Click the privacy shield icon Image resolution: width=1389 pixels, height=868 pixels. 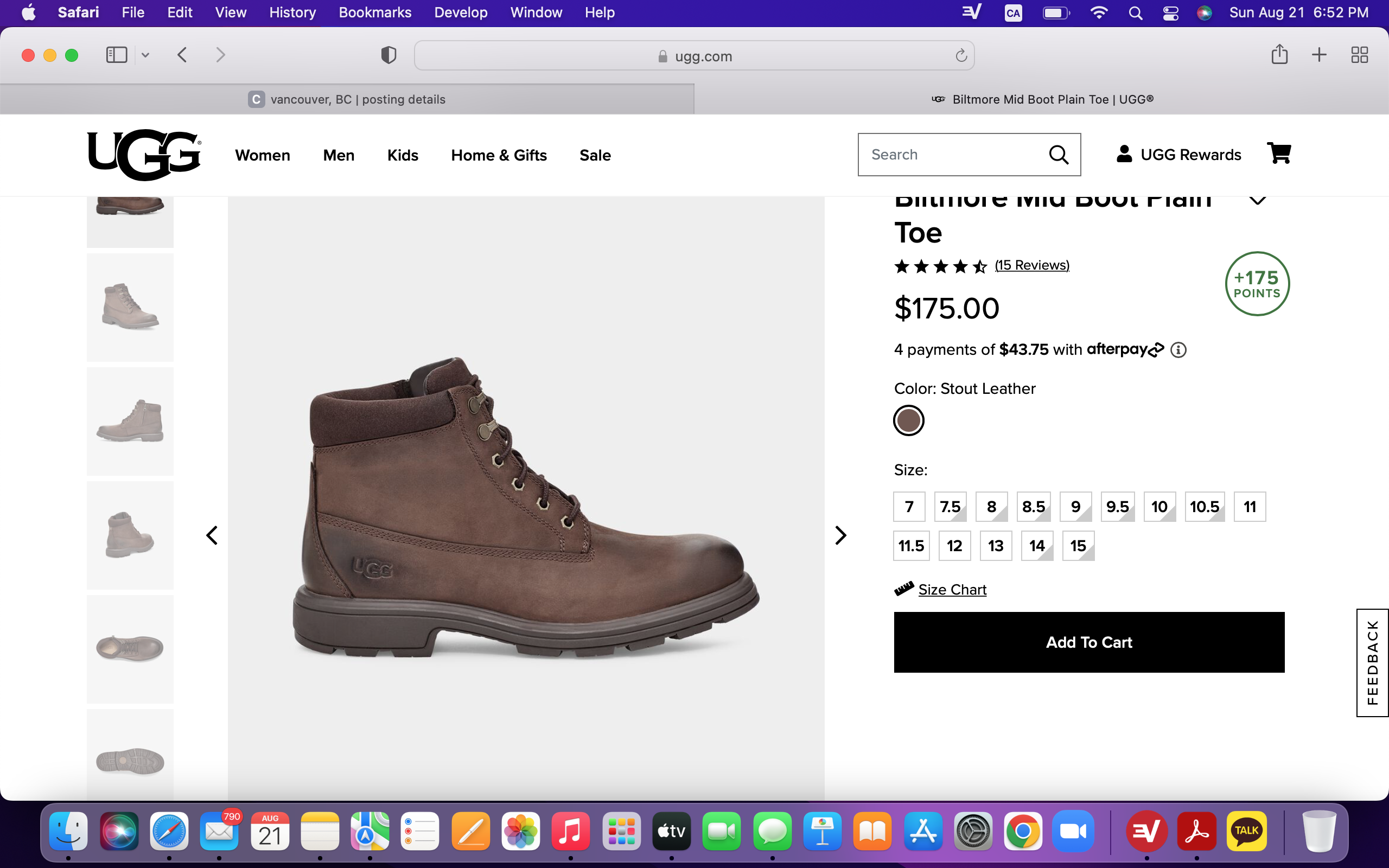(x=388, y=55)
